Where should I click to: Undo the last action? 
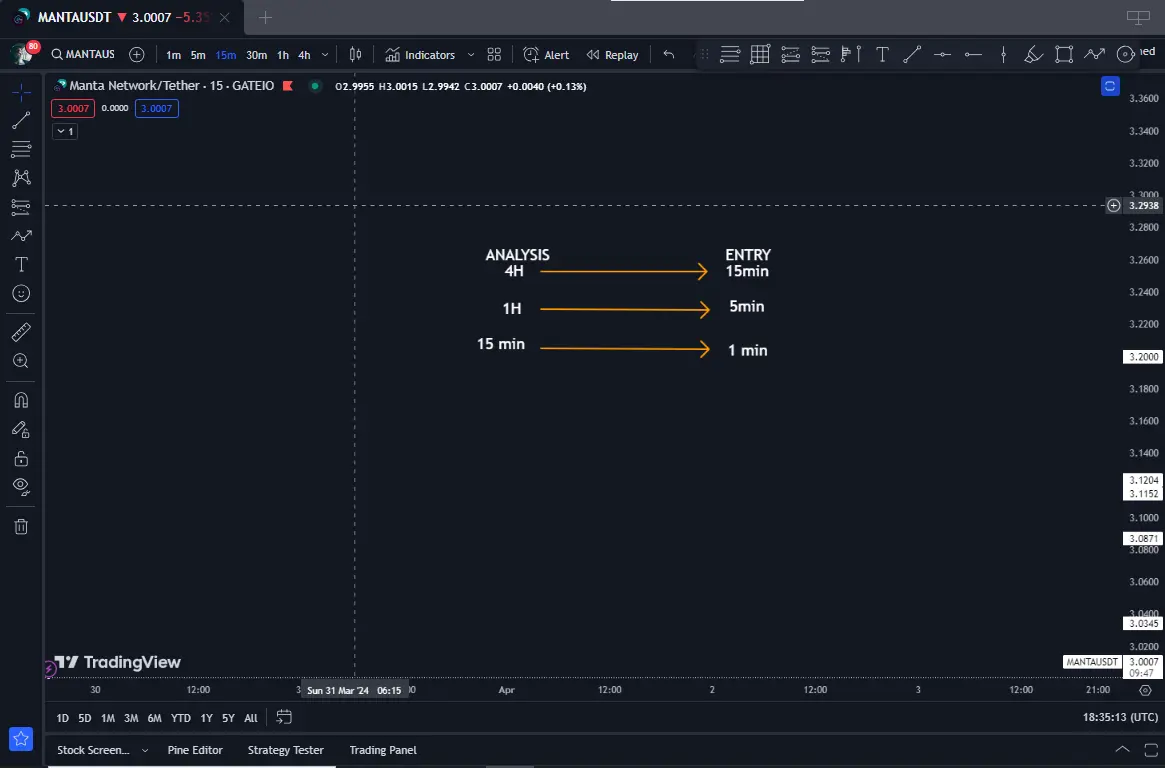point(669,54)
